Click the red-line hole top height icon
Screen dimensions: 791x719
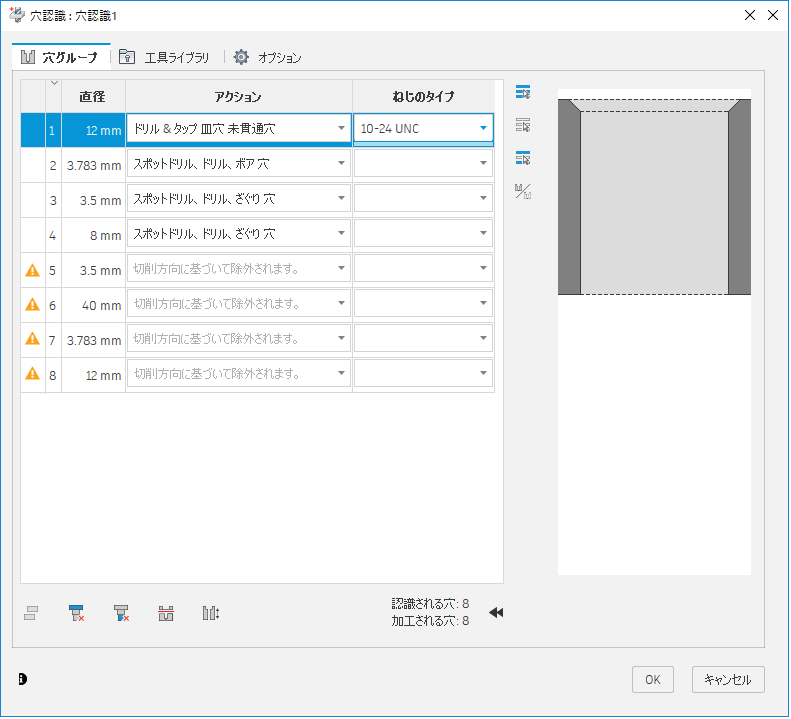(166, 614)
